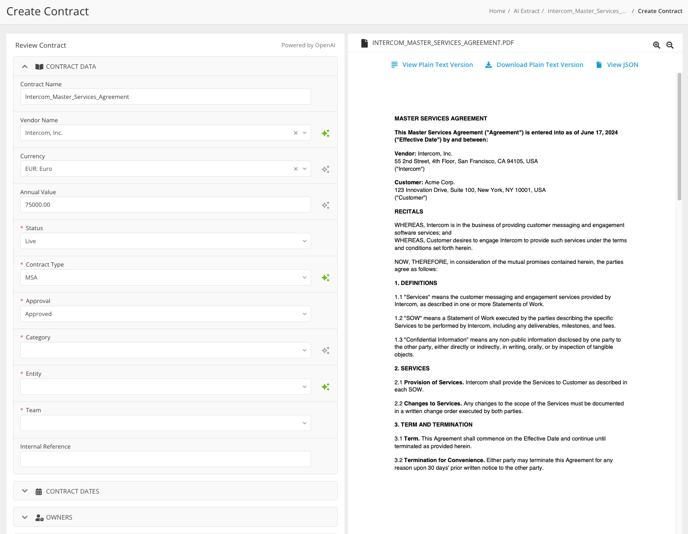Click the RECITALS heading in the document
Screen dimensions: 688x534
(408, 211)
